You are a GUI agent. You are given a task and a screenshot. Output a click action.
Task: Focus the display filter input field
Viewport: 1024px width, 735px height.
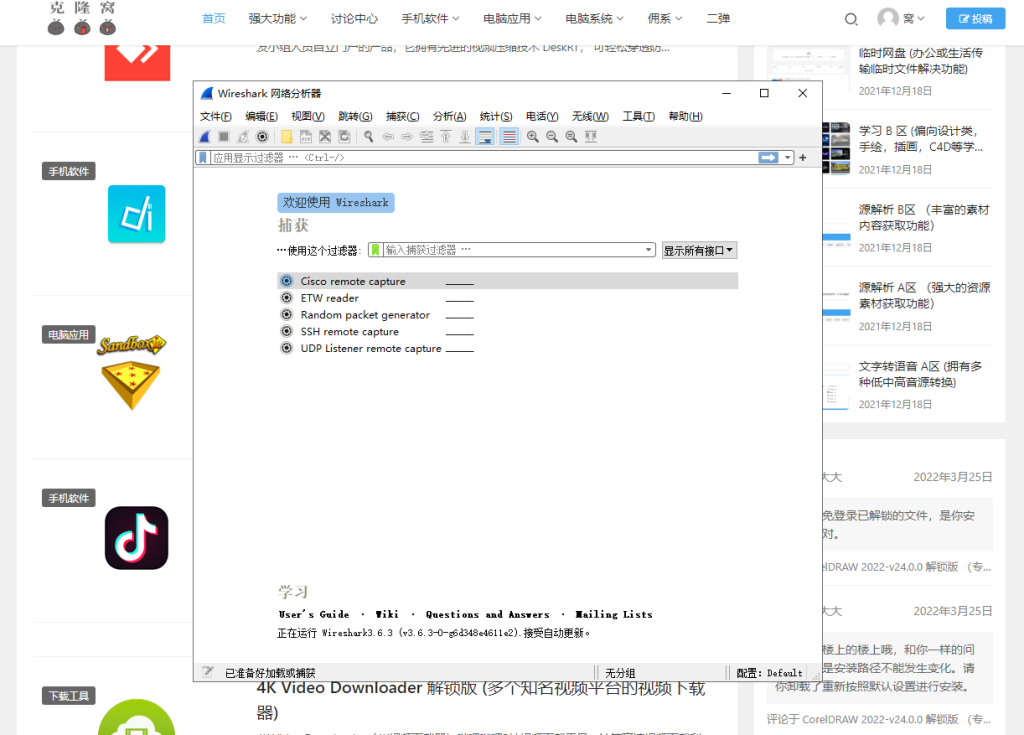[484, 157]
